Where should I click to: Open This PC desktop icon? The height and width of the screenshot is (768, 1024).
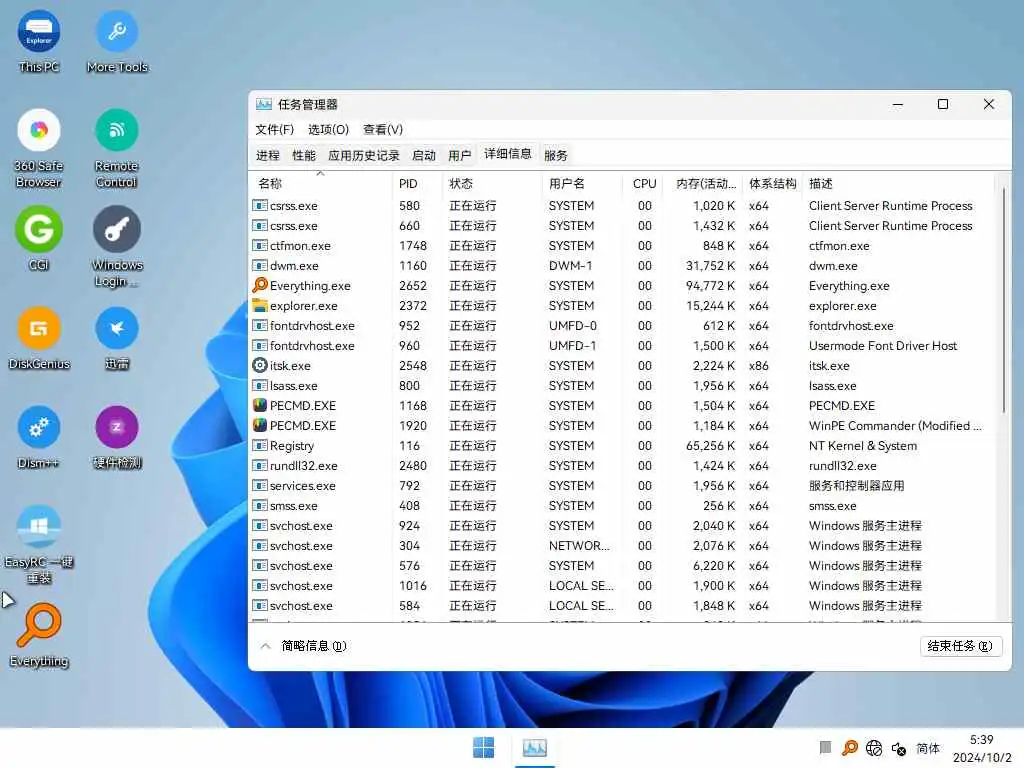(39, 42)
